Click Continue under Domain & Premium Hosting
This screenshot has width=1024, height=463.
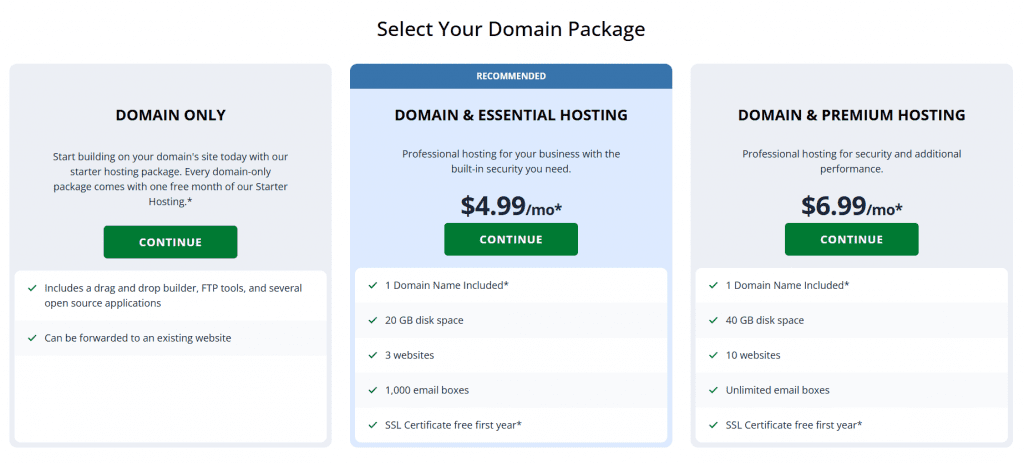[852, 240]
